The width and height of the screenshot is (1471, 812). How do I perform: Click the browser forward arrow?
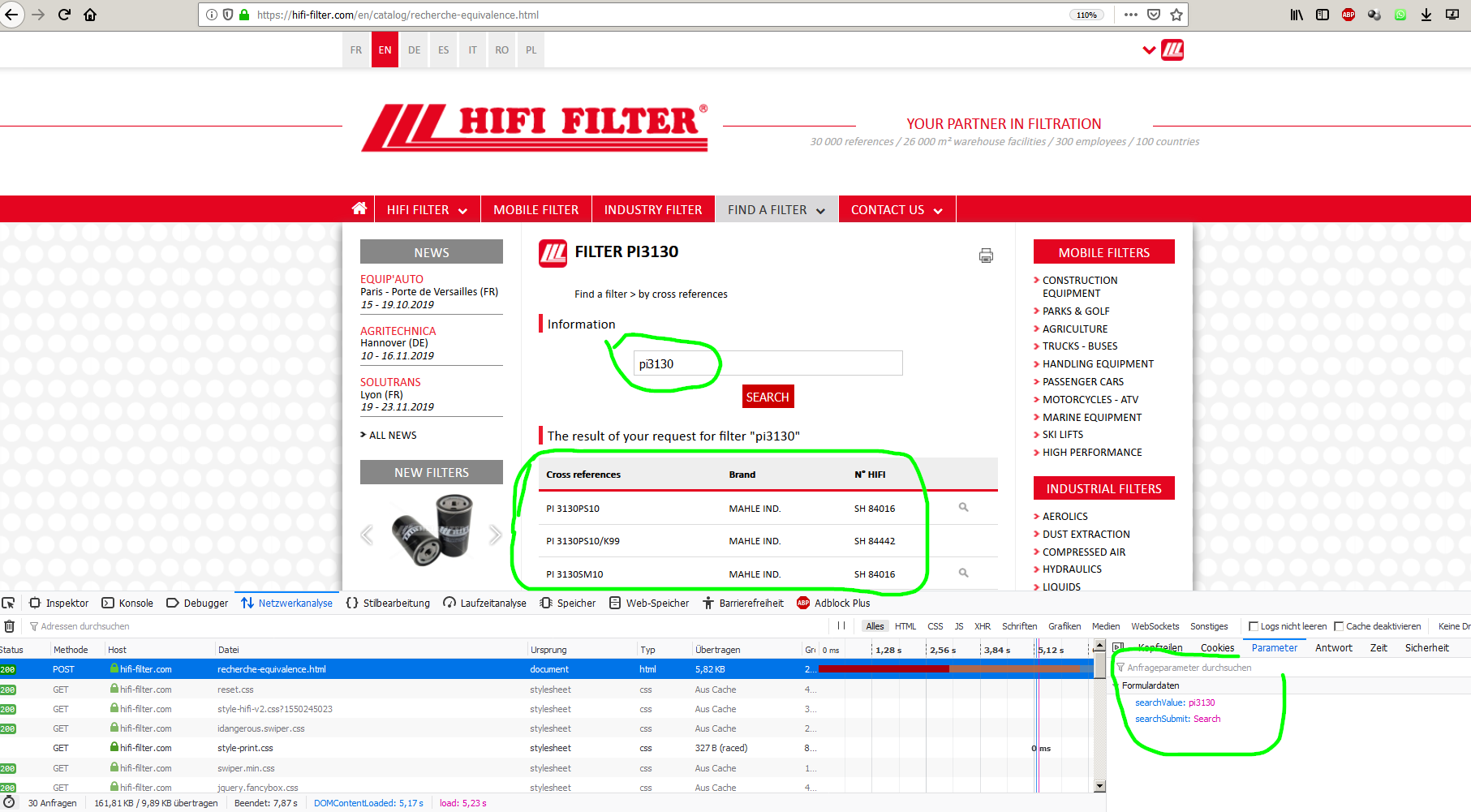[38, 15]
